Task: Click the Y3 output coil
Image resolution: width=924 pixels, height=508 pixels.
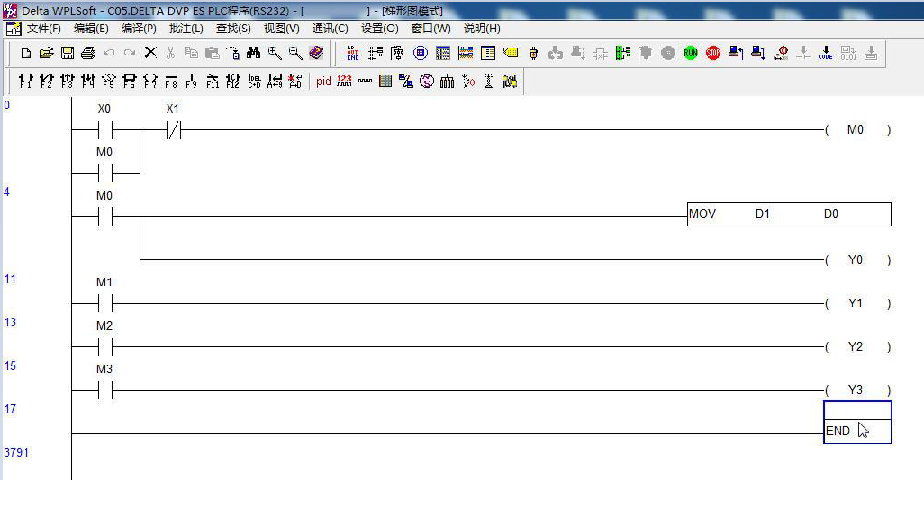Action: tap(855, 390)
